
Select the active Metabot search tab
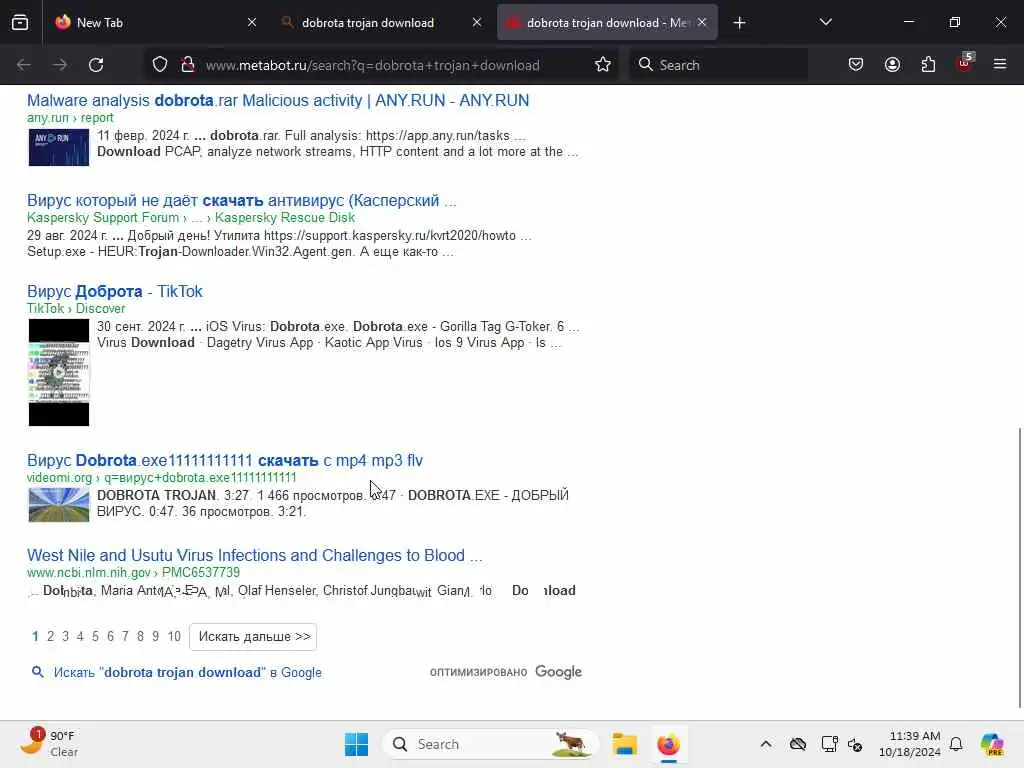tap(607, 23)
